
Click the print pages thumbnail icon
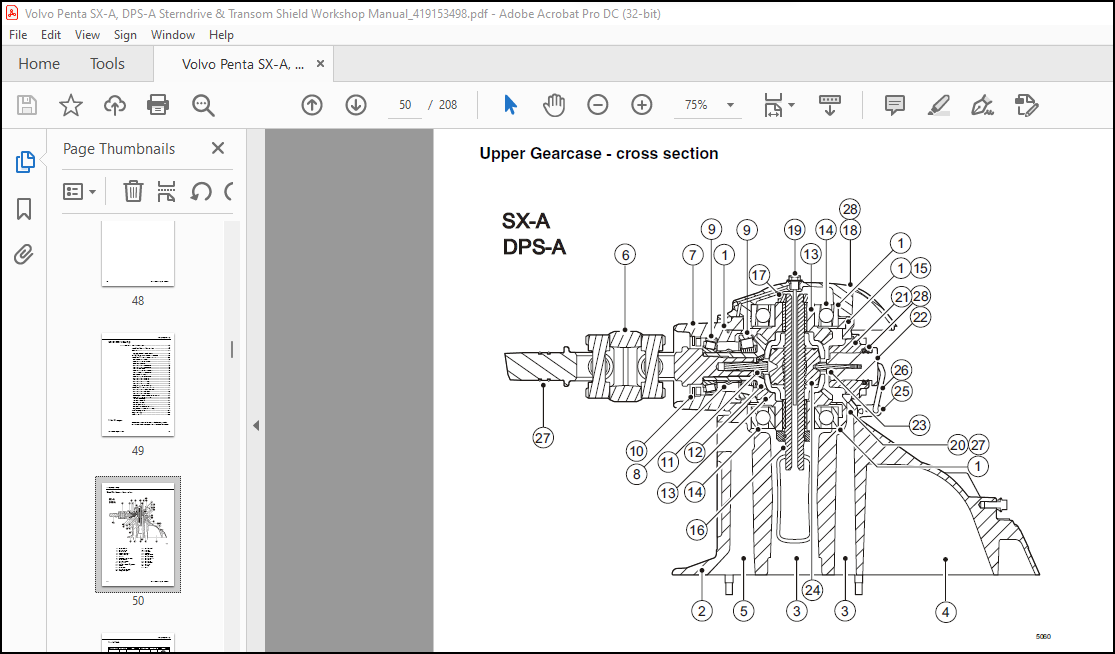(166, 191)
